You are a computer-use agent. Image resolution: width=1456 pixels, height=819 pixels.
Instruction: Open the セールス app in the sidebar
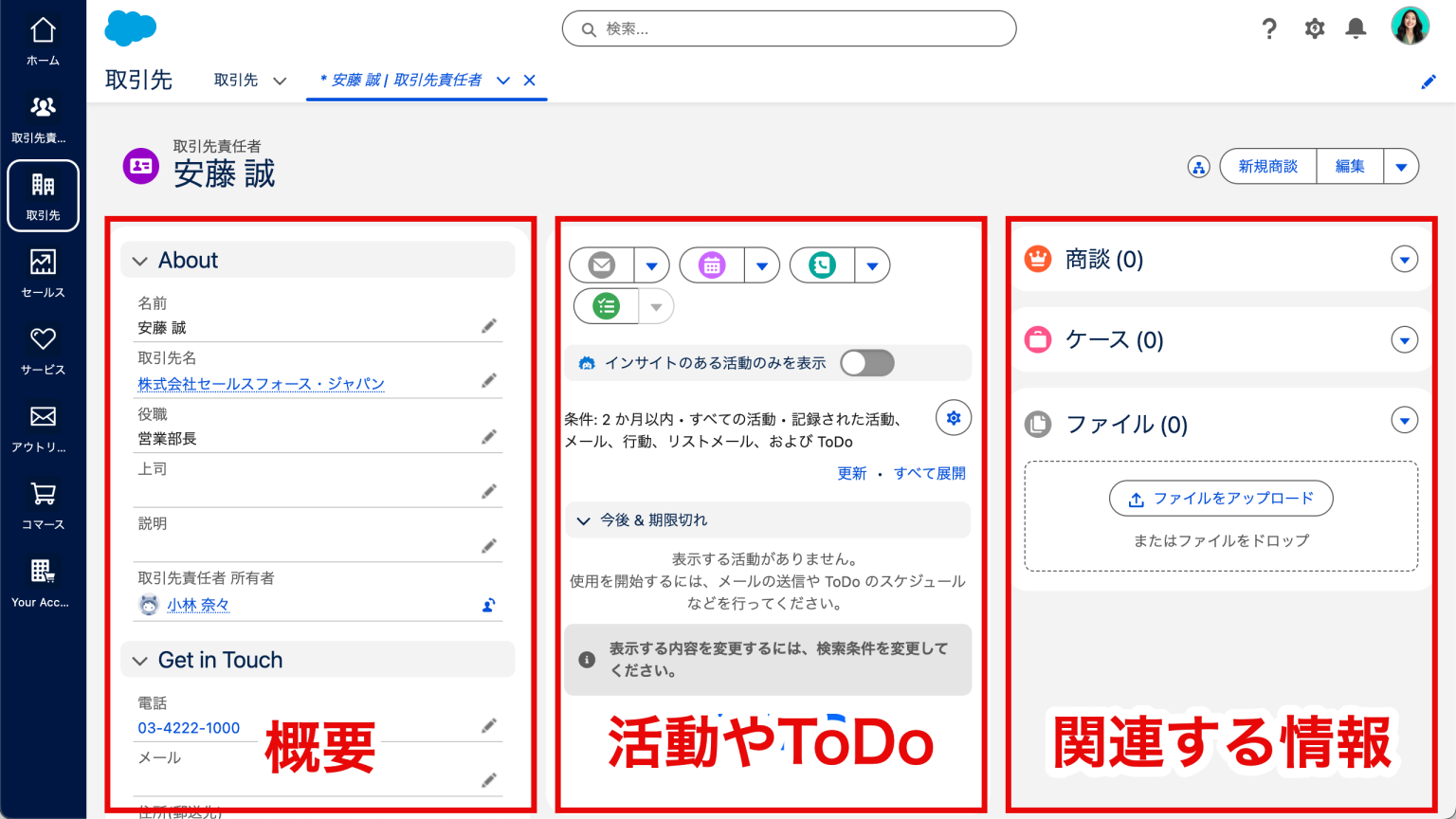coord(42,273)
